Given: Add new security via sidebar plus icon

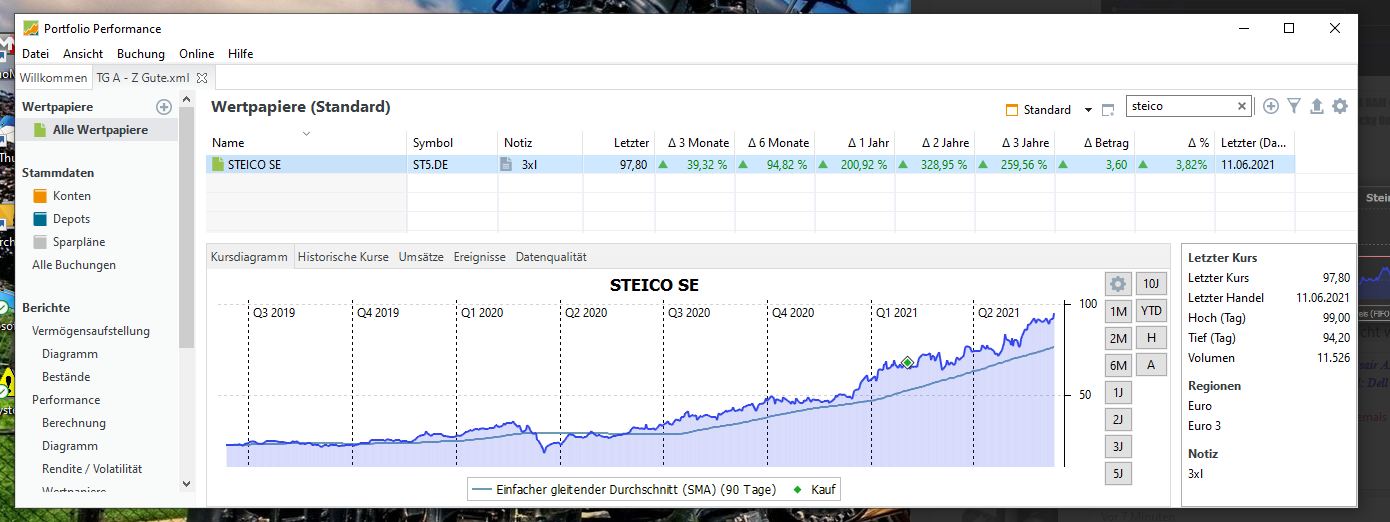Looking at the screenshot, I should [x=164, y=107].
